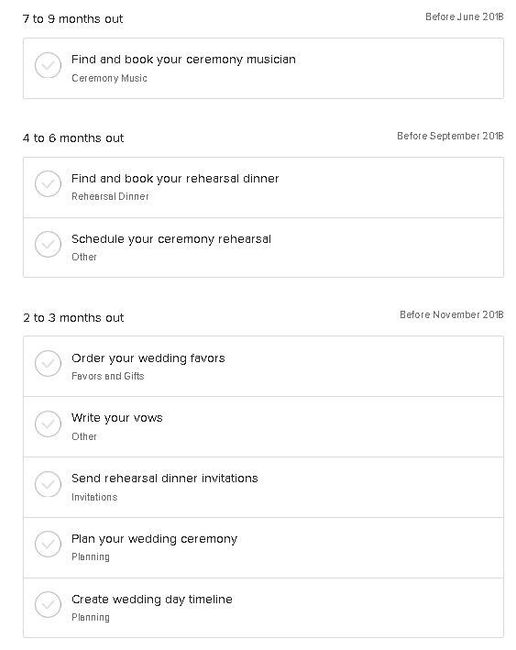The height and width of the screenshot is (650, 516).
Task: Open Schedule your ceremony rehearsal task title
Action: 171,239
